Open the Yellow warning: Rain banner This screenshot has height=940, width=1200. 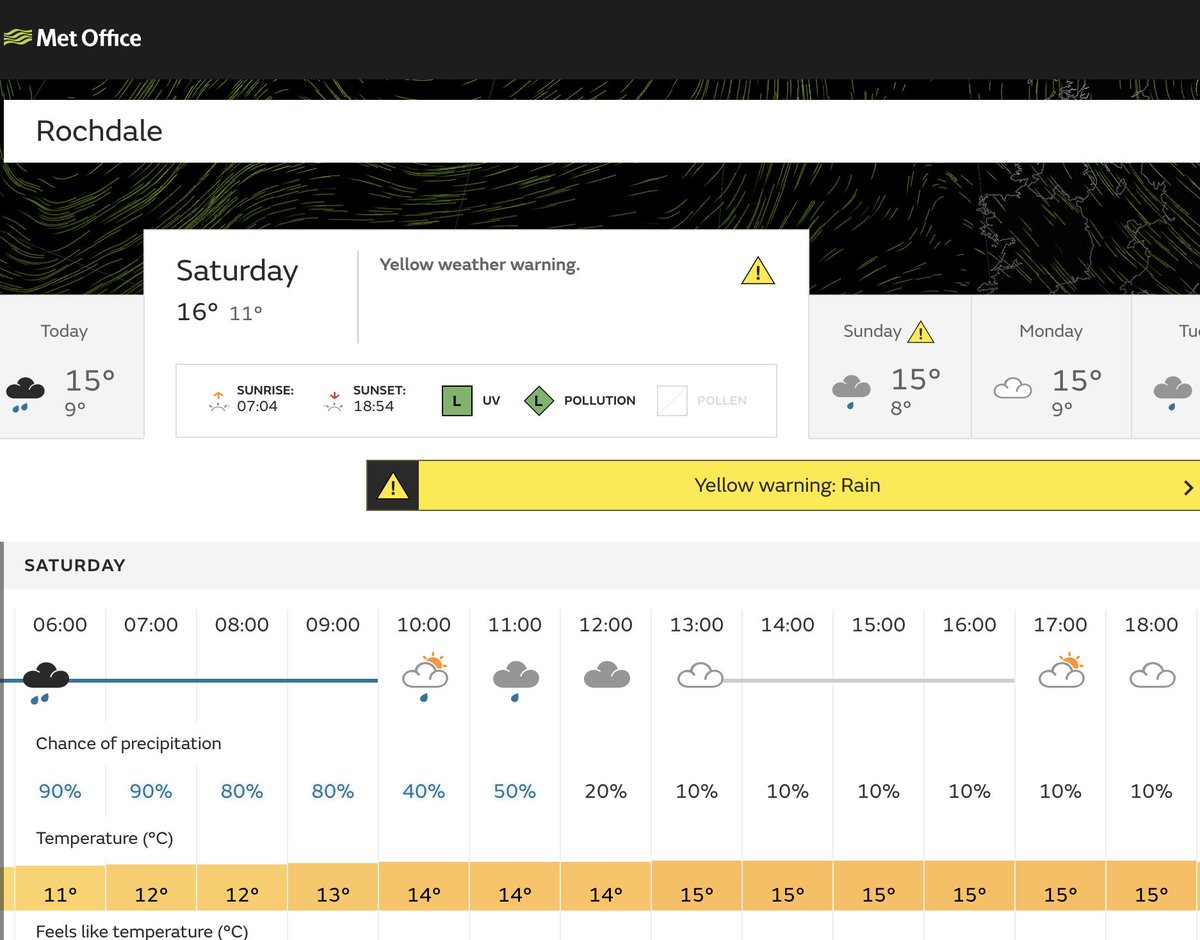(783, 486)
